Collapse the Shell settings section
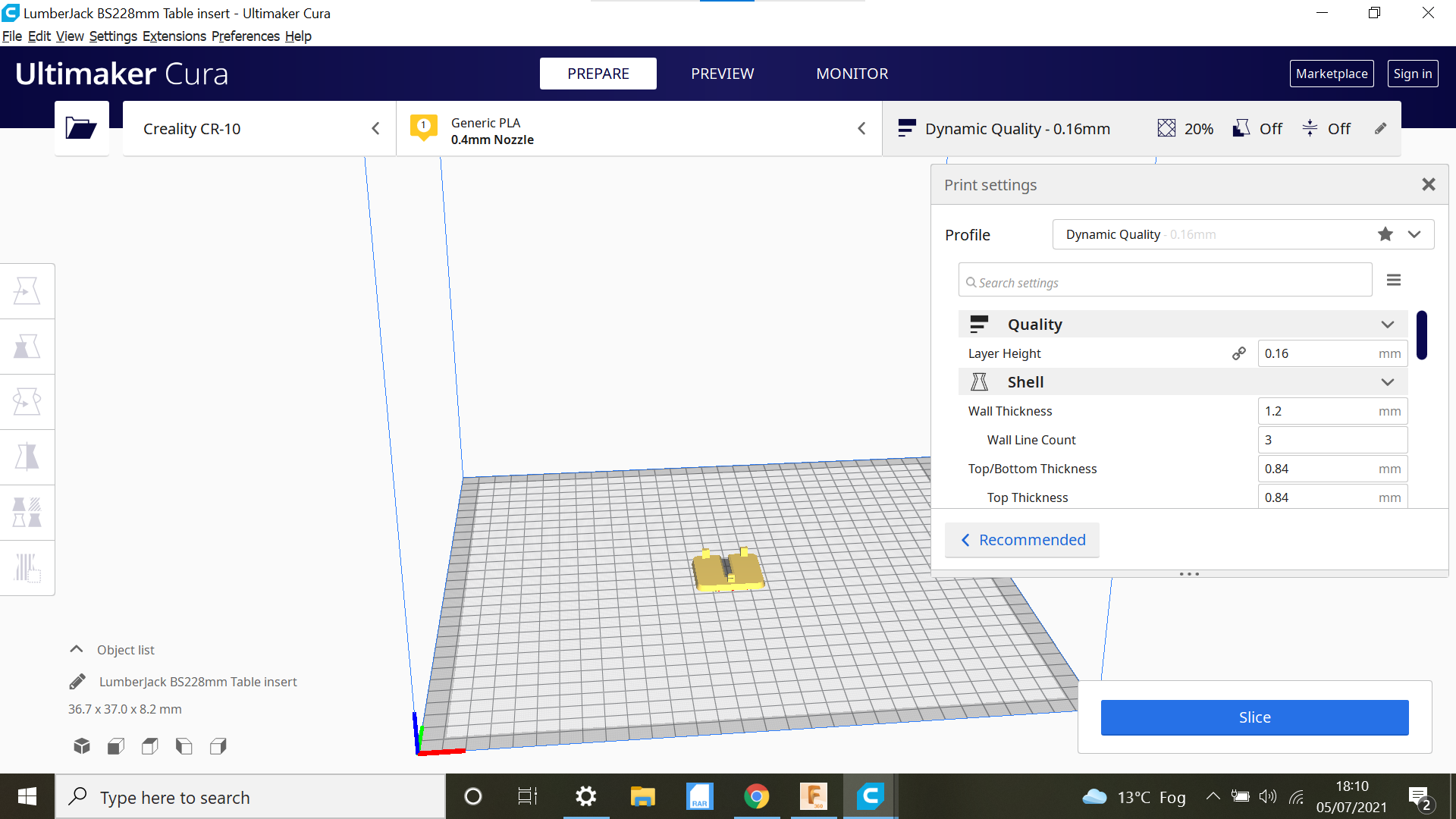Image resolution: width=1456 pixels, height=819 pixels. [1388, 382]
